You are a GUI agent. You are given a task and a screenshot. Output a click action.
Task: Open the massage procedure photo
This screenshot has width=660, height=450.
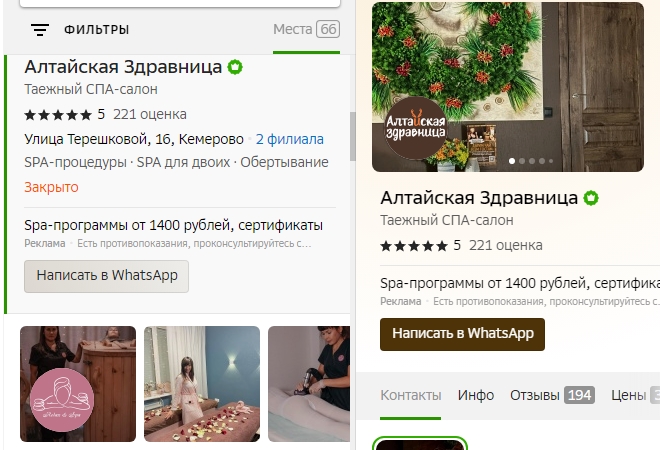pyautogui.click(x=309, y=383)
